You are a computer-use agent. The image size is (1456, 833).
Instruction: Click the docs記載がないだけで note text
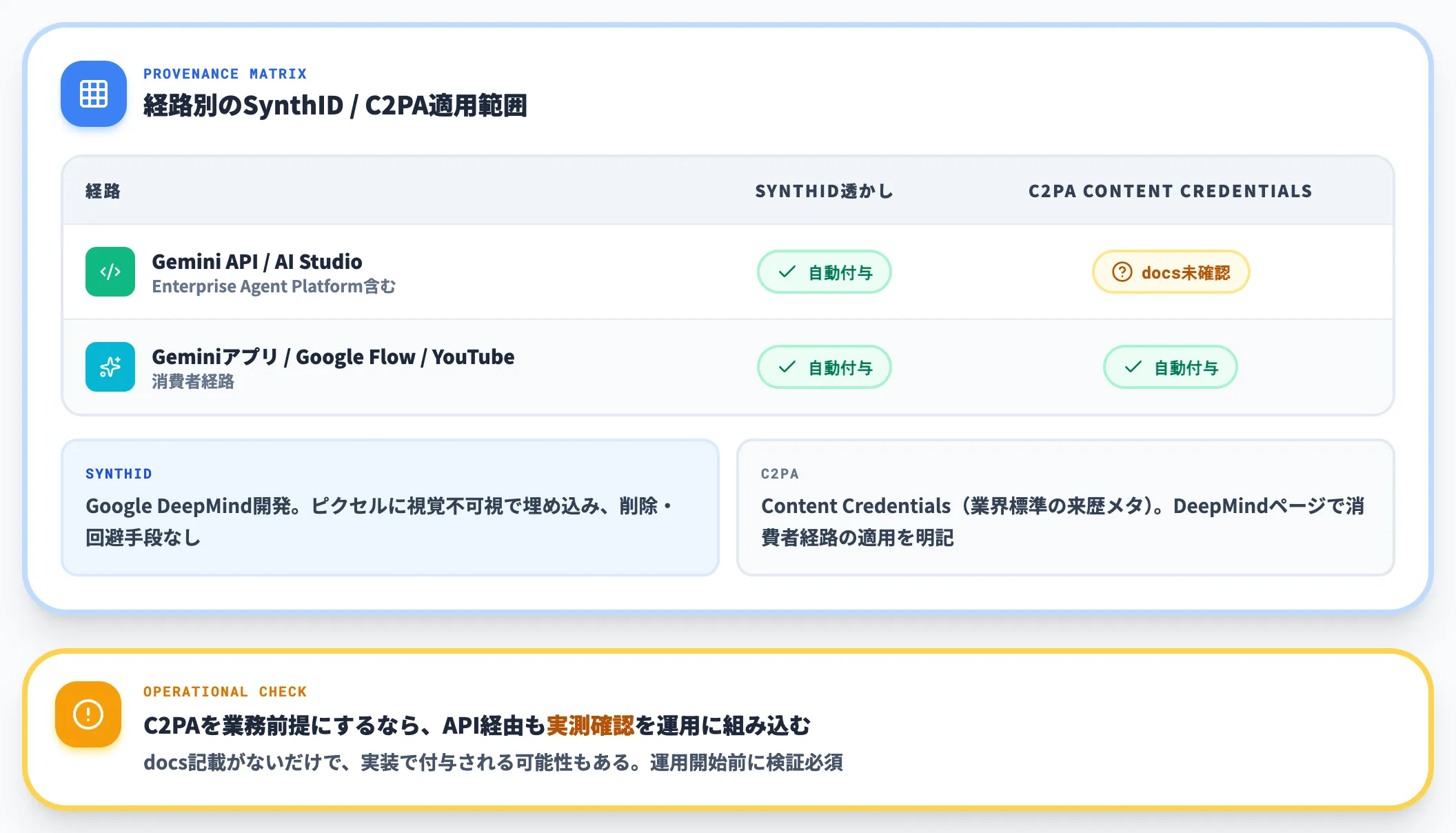[493, 763]
